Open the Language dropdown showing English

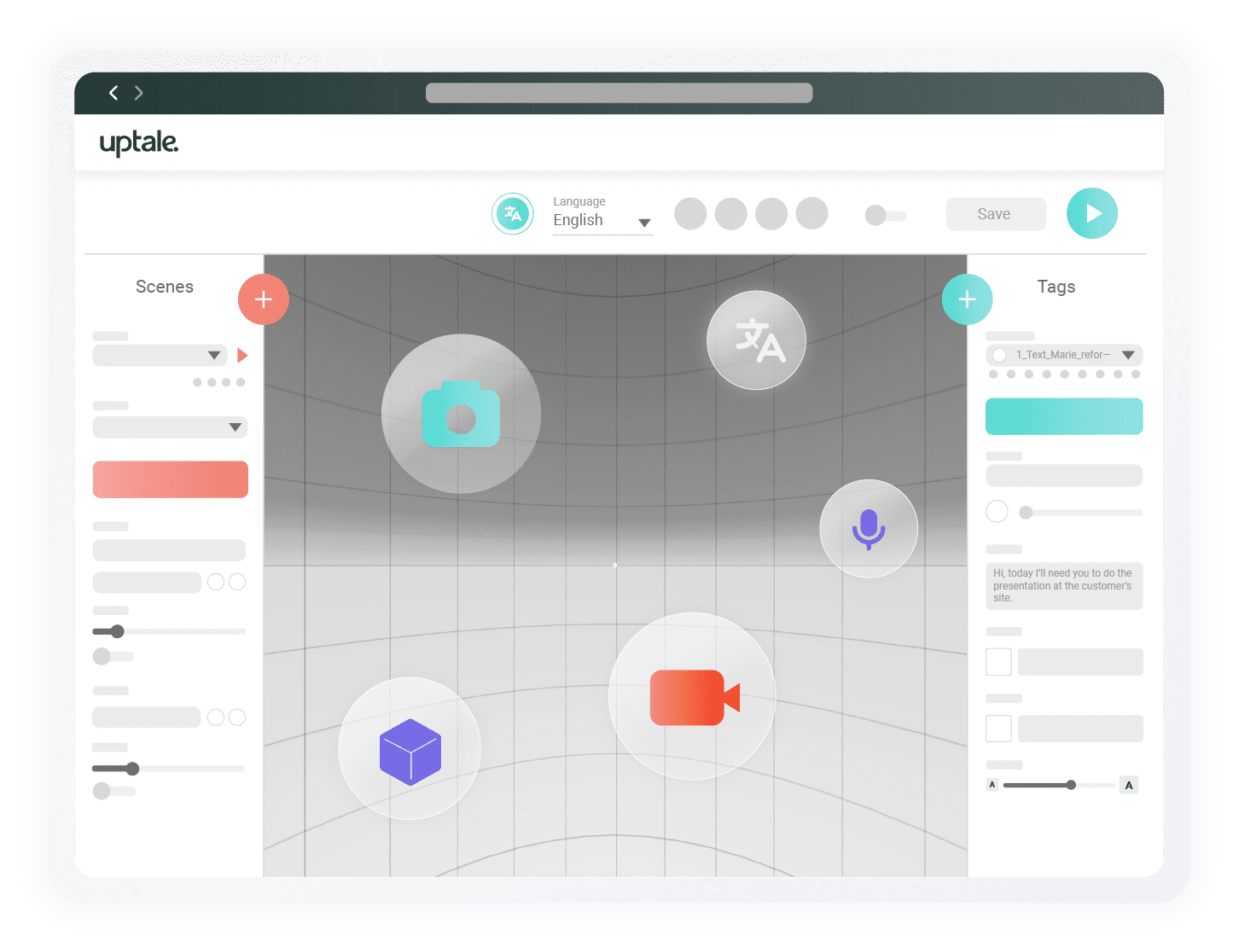point(602,221)
